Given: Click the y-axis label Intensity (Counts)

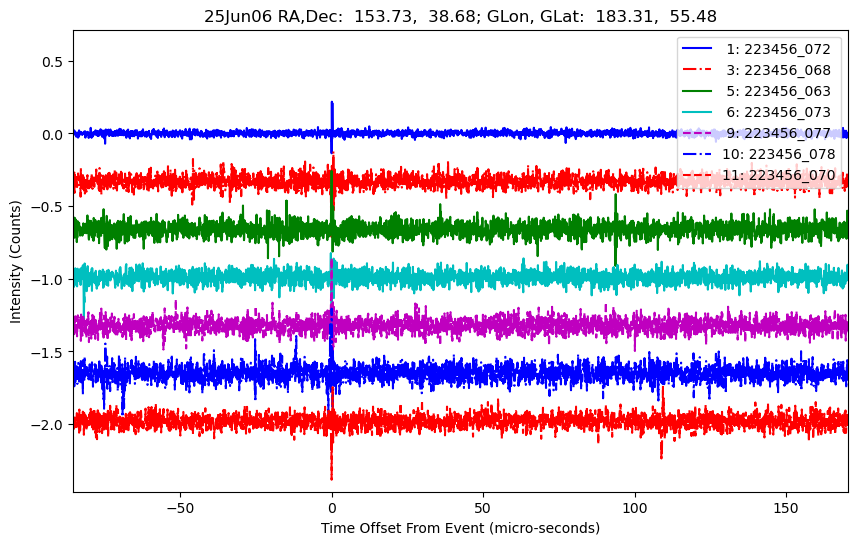Looking at the screenshot, I should 15,262.
